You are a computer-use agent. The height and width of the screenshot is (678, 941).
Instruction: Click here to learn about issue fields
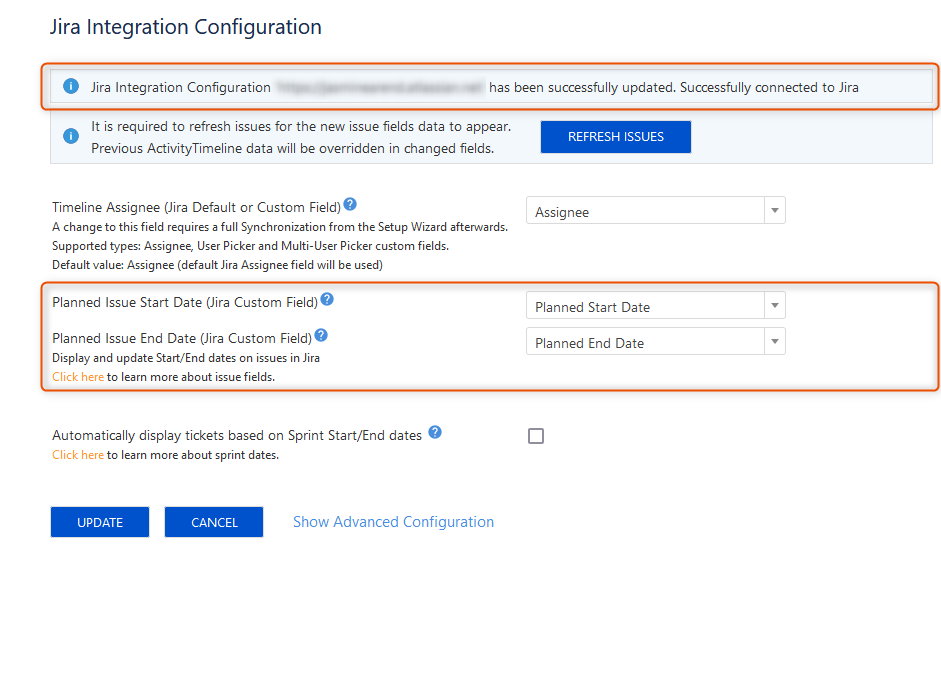pos(77,376)
